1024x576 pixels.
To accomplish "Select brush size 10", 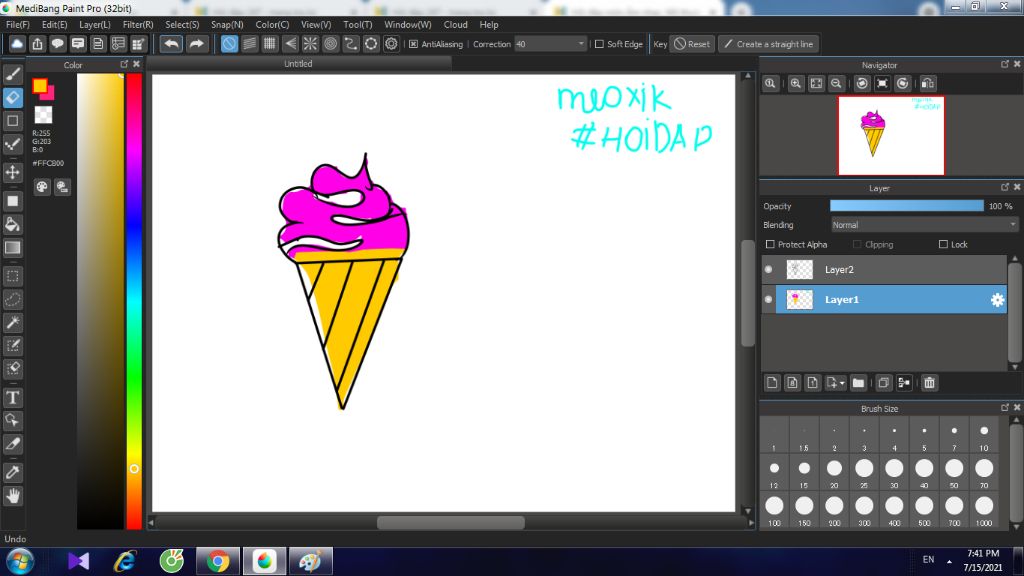I will click(x=984, y=436).
